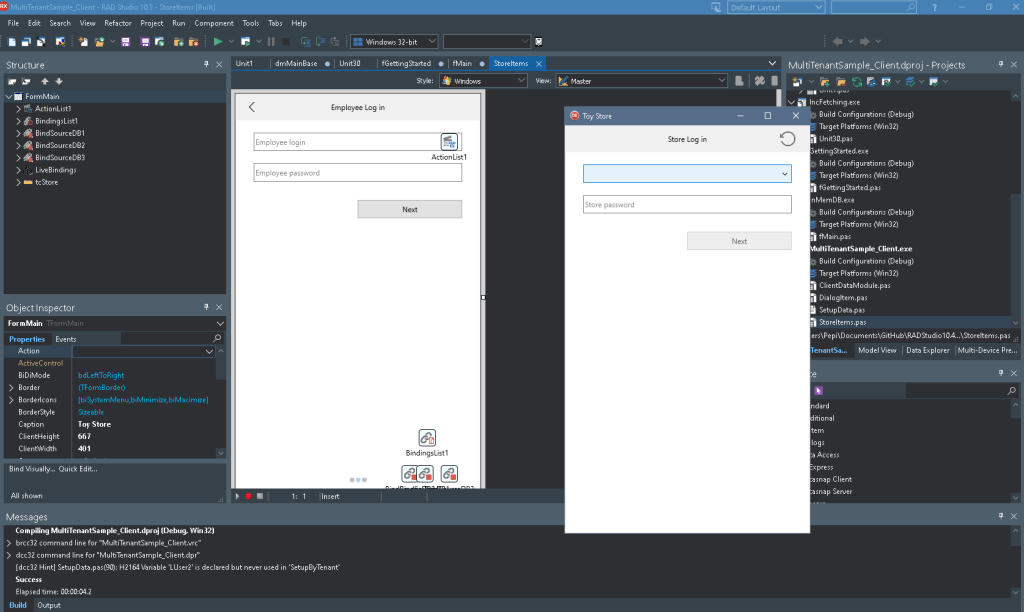Click the Quick Edit link
The height and width of the screenshot is (612, 1024).
[78, 469]
